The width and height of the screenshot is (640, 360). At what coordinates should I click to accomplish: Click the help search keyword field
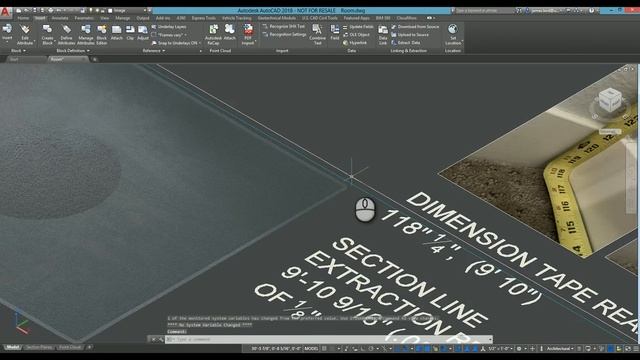pos(483,11)
